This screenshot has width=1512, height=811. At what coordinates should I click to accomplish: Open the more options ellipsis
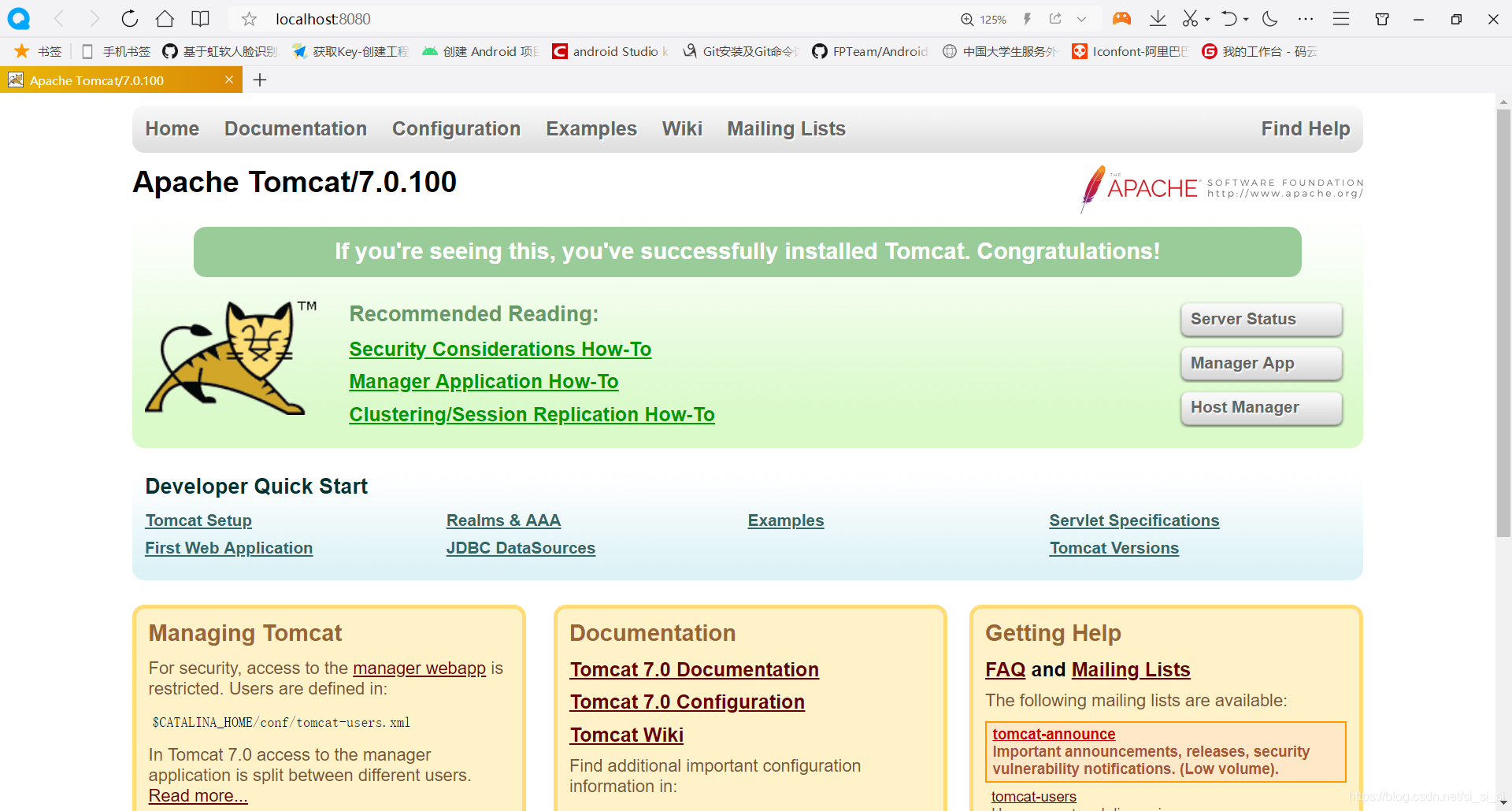(x=1306, y=19)
